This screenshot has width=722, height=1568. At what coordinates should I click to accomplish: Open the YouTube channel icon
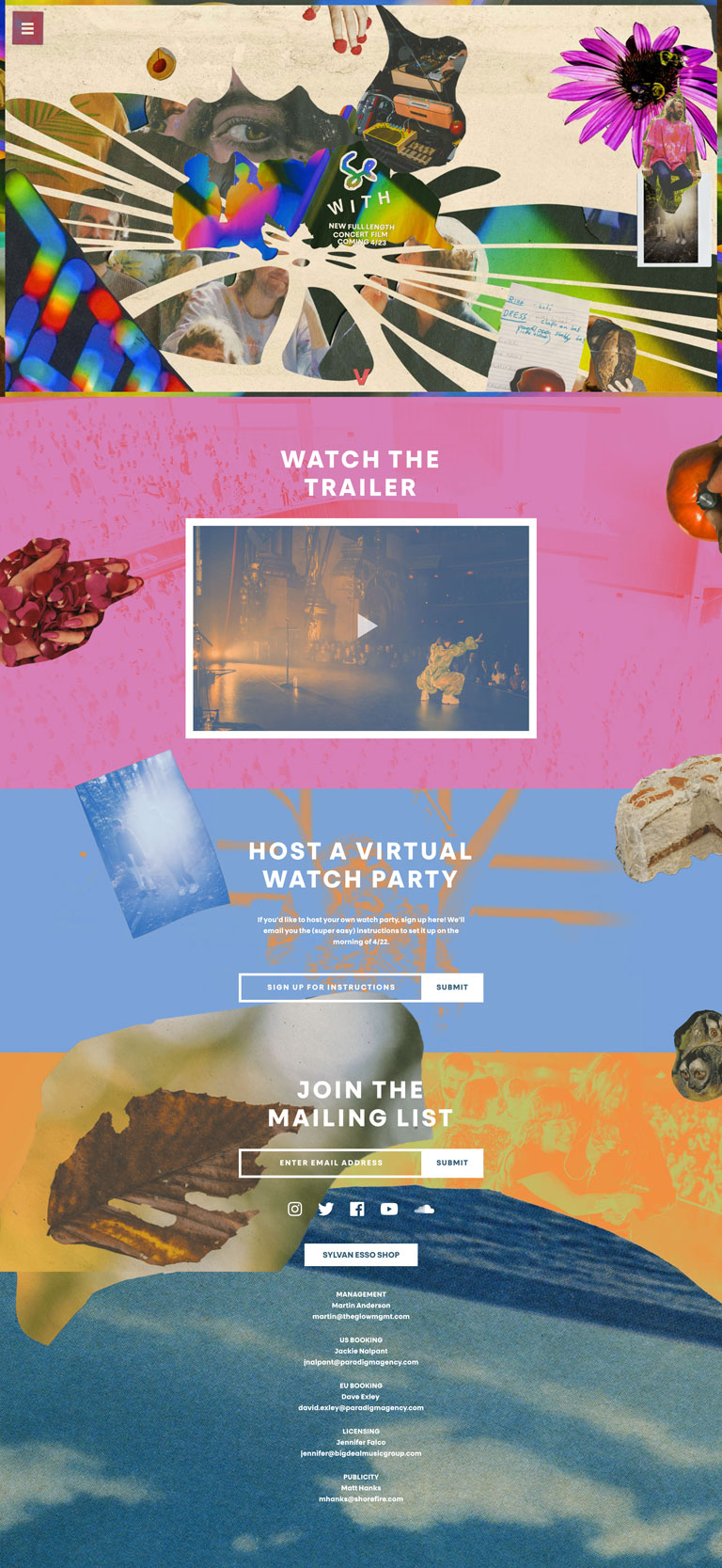(389, 1209)
